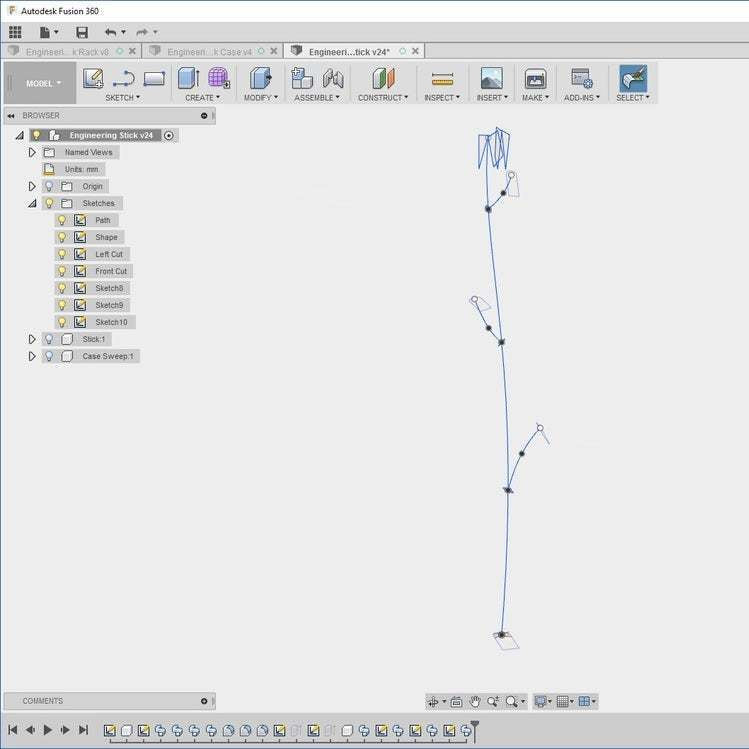Select the Extrude tool under Create
The height and width of the screenshot is (749, 749).
click(187, 78)
